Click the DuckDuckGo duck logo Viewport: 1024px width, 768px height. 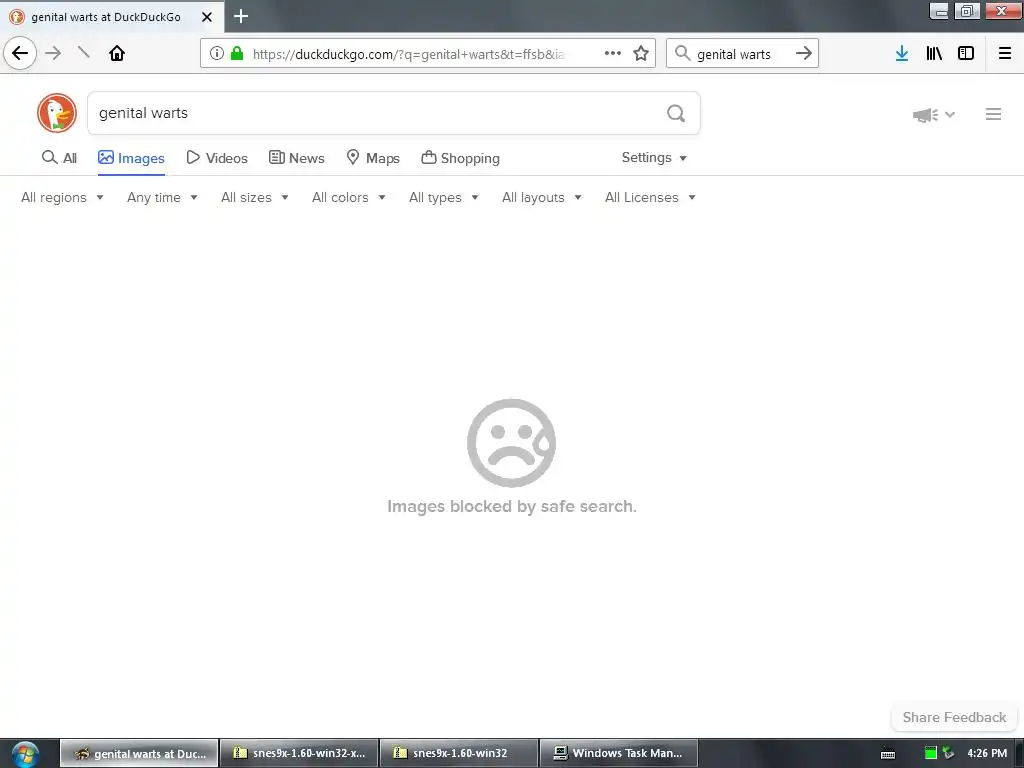pos(57,113)
